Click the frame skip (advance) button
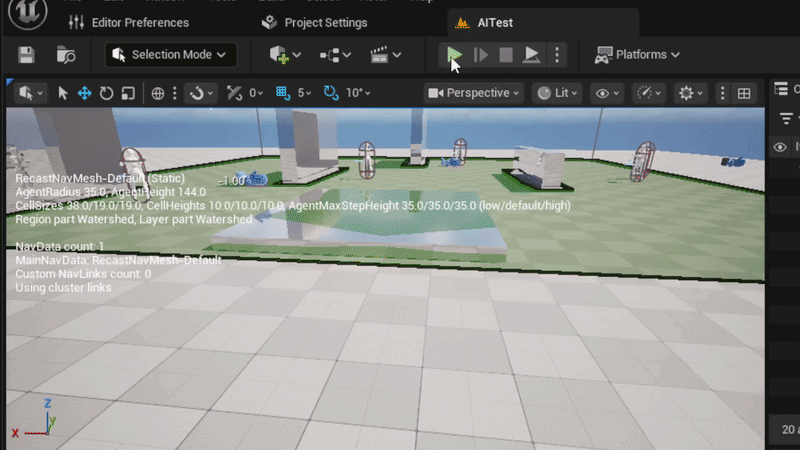Viewport: 800px width, 450px height. coord(480,55)
